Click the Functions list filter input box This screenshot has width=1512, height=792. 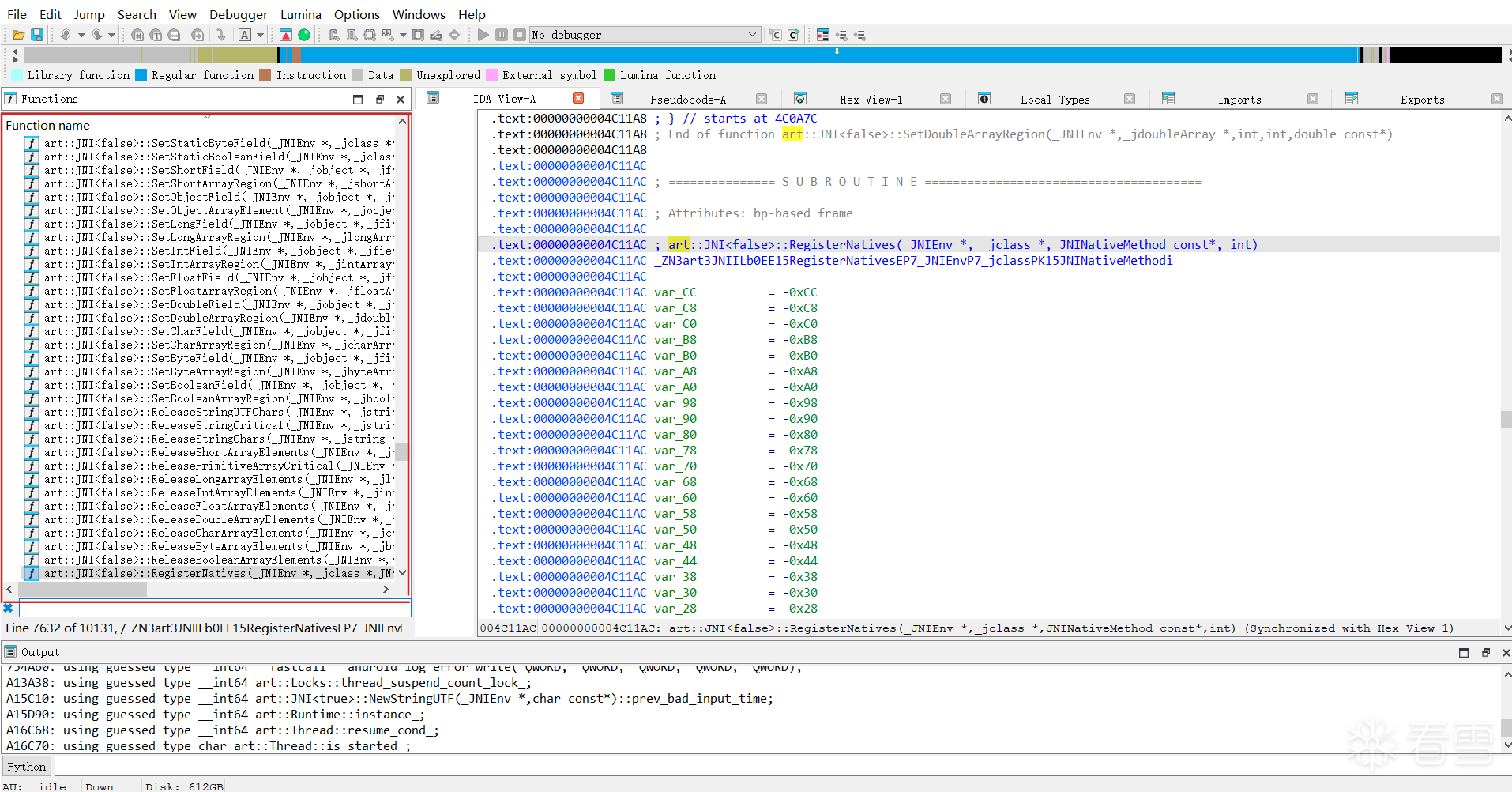click(x=213, y=609)
